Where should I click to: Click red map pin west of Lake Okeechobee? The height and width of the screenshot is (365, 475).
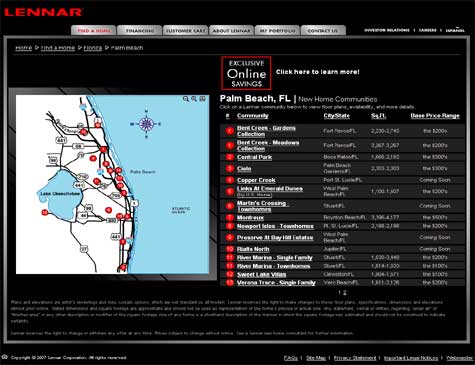coord(45,212)
